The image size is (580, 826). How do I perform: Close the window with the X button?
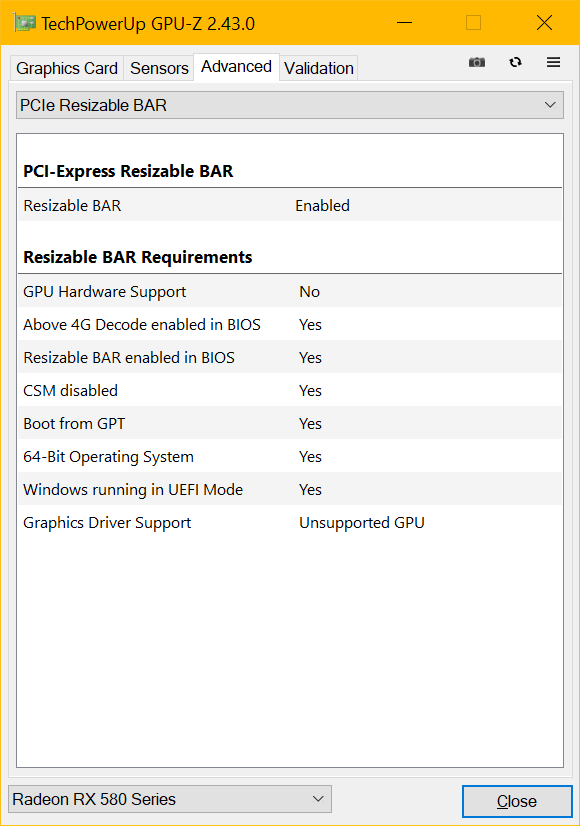pyautogui.click(x=544, y=23)
